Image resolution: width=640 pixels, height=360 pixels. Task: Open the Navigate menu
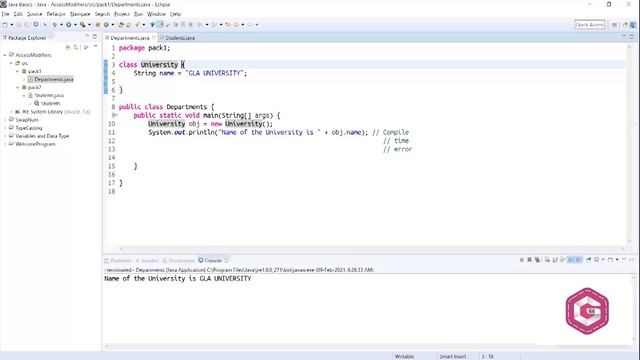[x=80, y=14]
